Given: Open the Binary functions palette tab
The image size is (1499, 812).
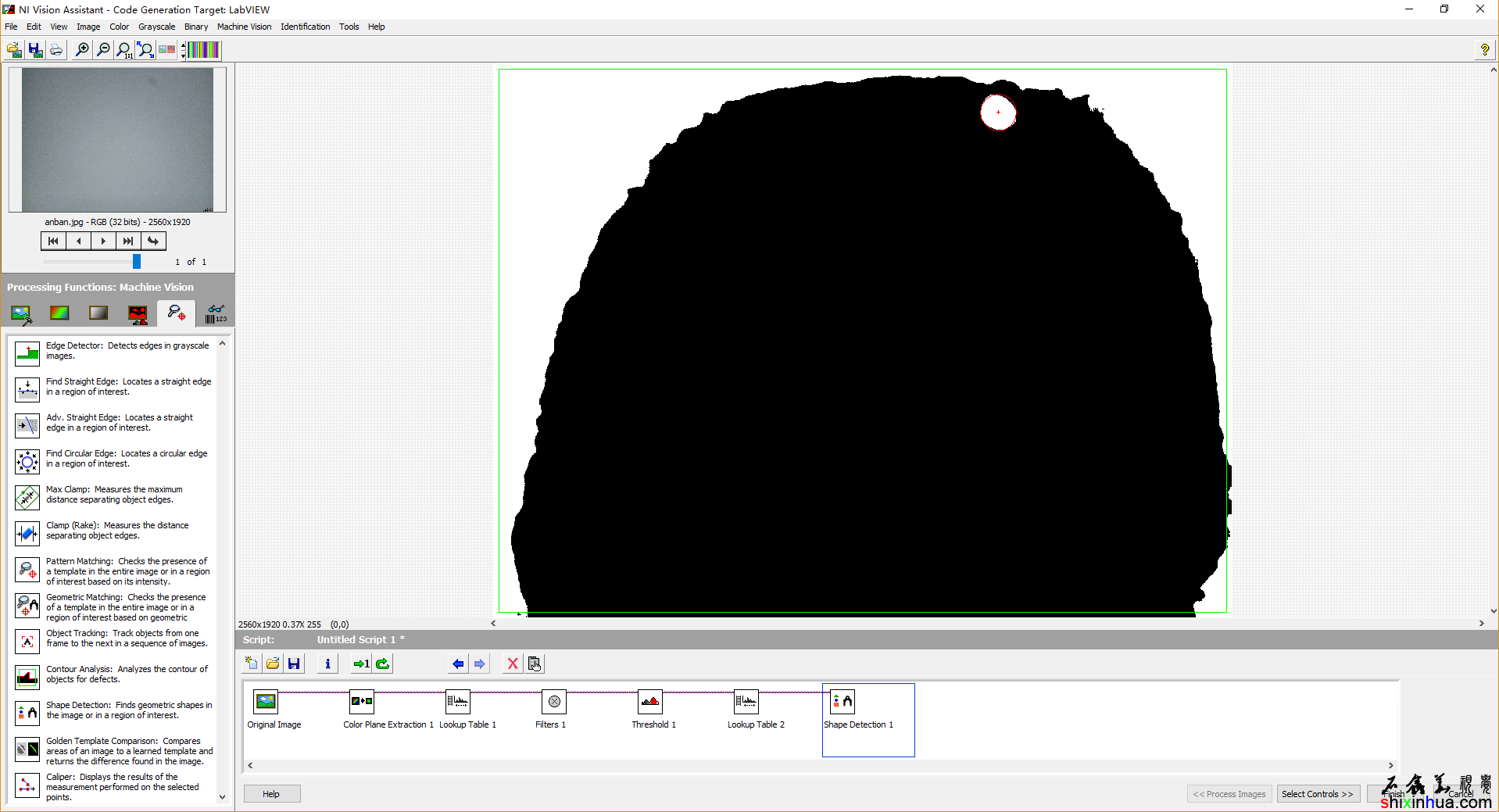Looking at the screenshot, I should tap(138, 314).
